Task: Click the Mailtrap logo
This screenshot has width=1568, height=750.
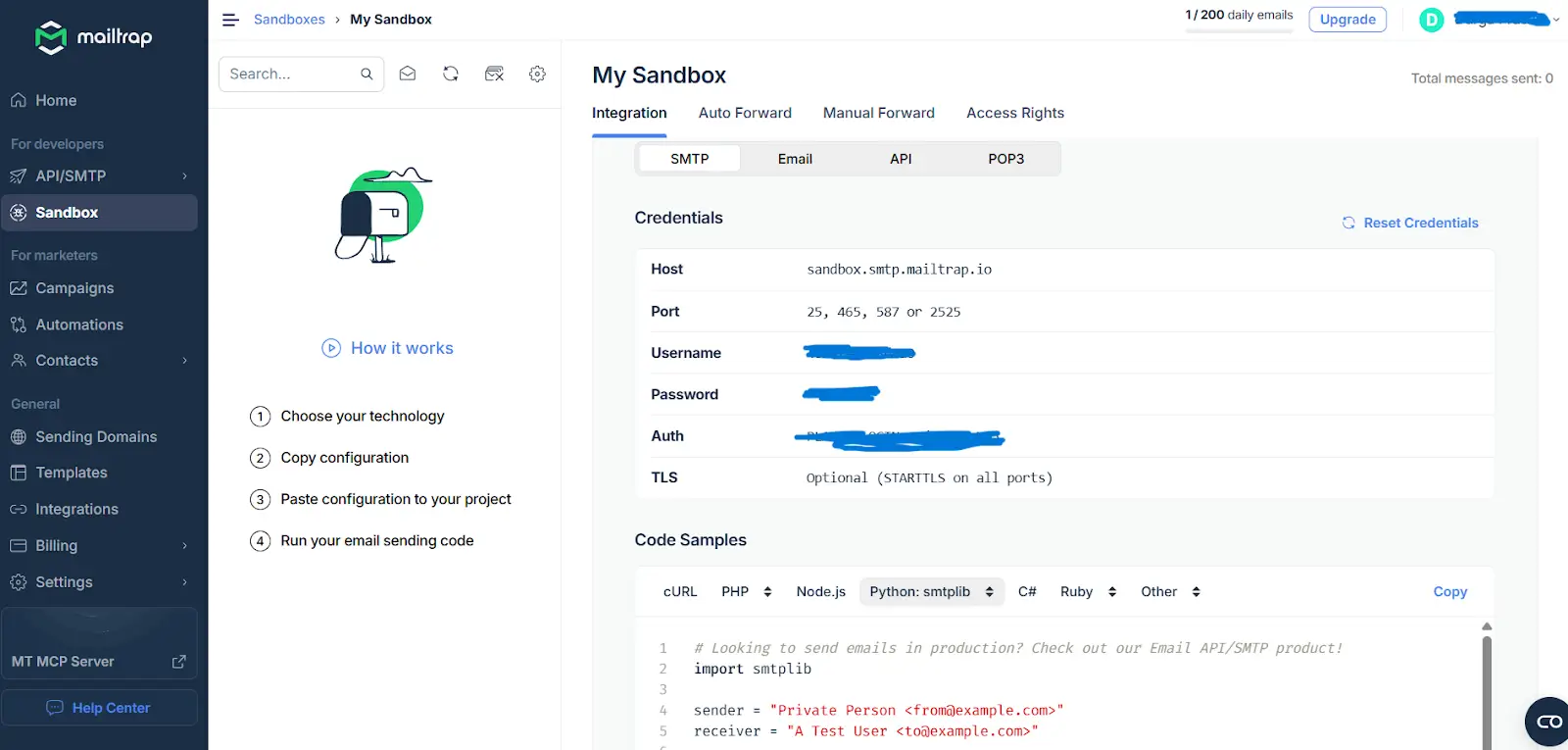Action: pyautogui.click(x=94, y=37)
